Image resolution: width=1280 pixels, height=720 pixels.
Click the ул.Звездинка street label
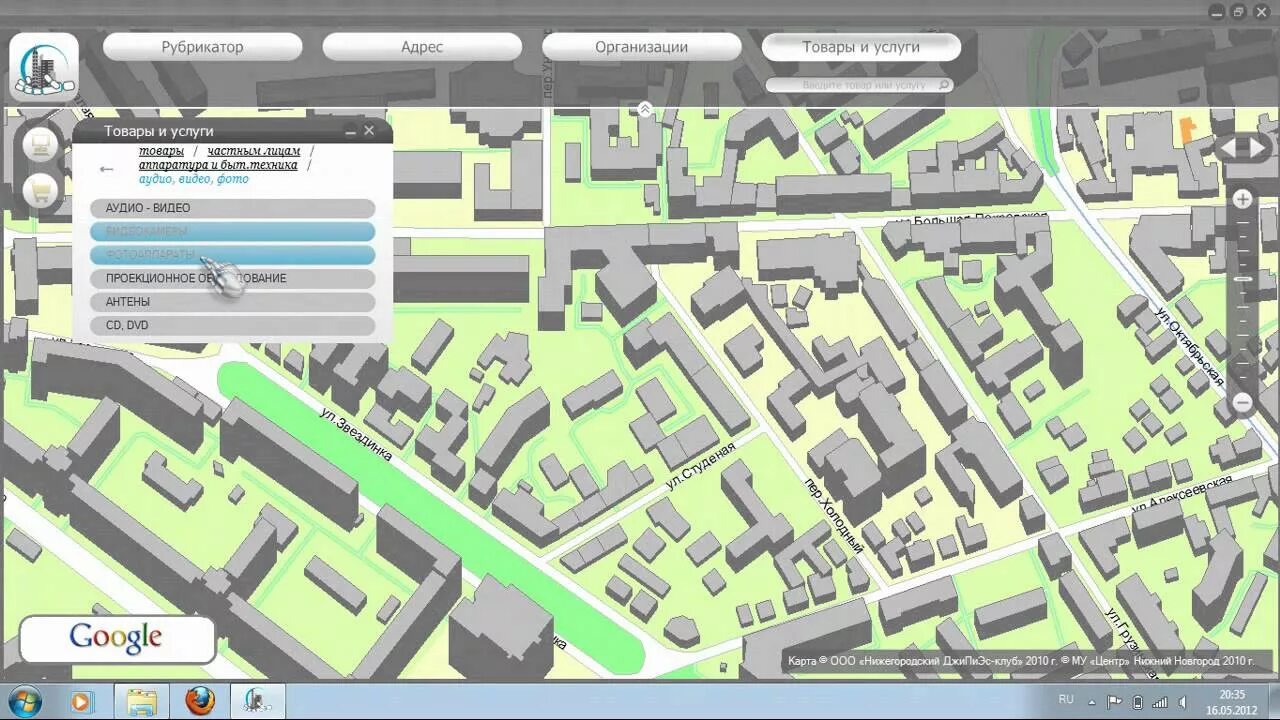356,434
